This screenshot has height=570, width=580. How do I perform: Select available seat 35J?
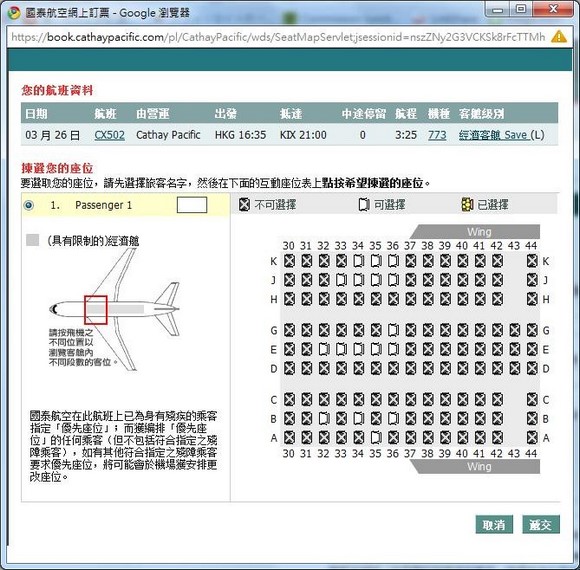pyautogui.click(x=376, y=280)
